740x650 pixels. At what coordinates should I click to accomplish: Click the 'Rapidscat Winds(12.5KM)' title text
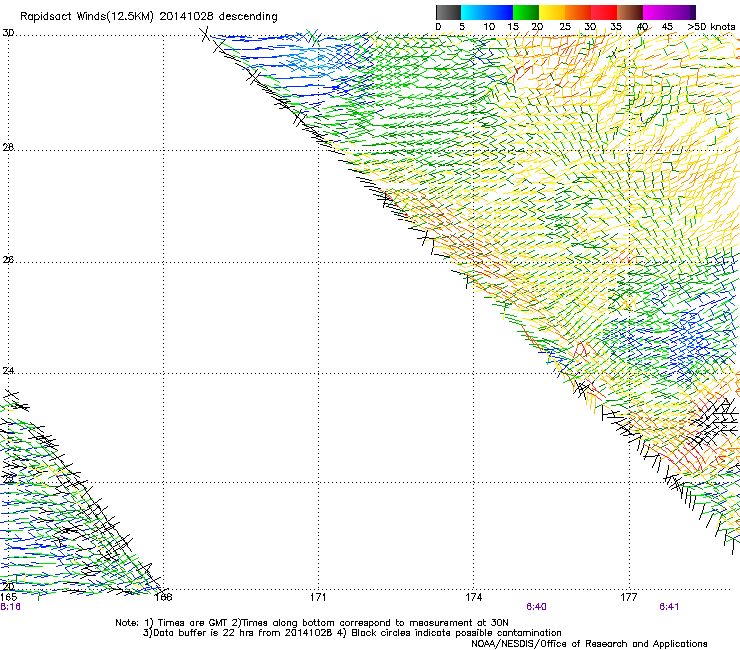pyautogui.click(x=87, y=17)
